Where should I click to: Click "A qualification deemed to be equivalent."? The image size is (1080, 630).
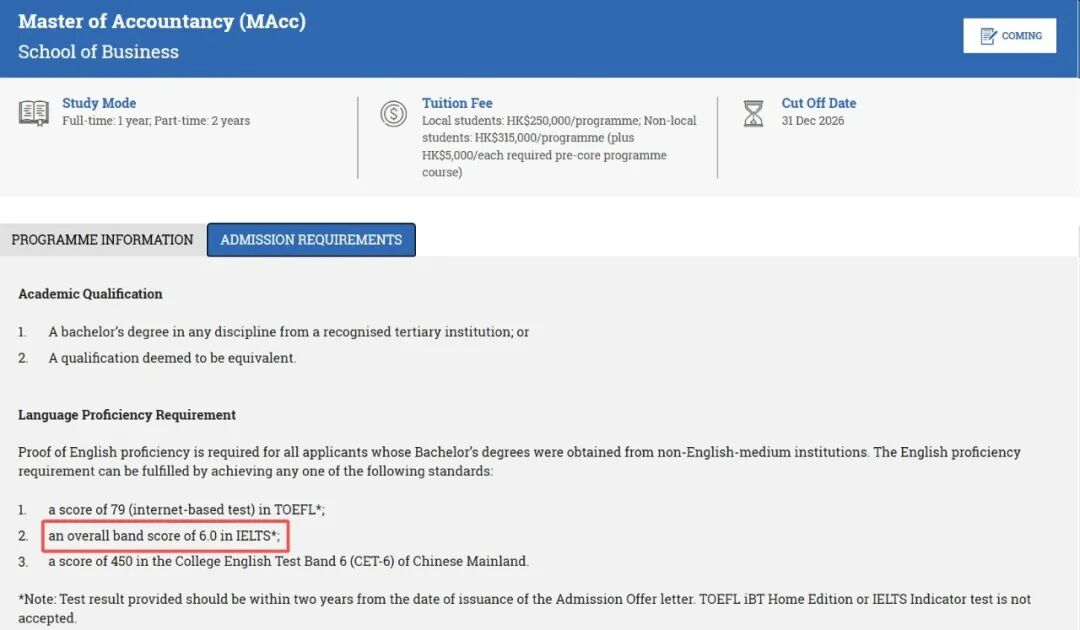coord(172,358)
